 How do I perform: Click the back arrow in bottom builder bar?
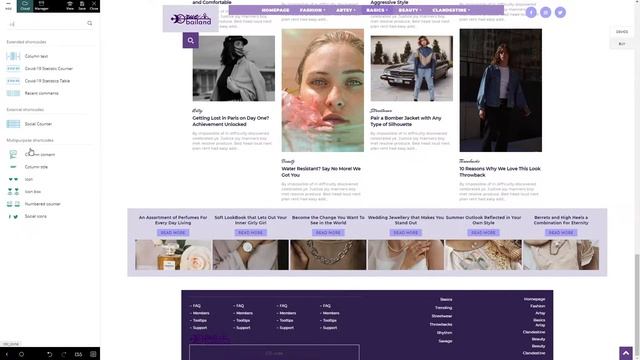[7, 354]
